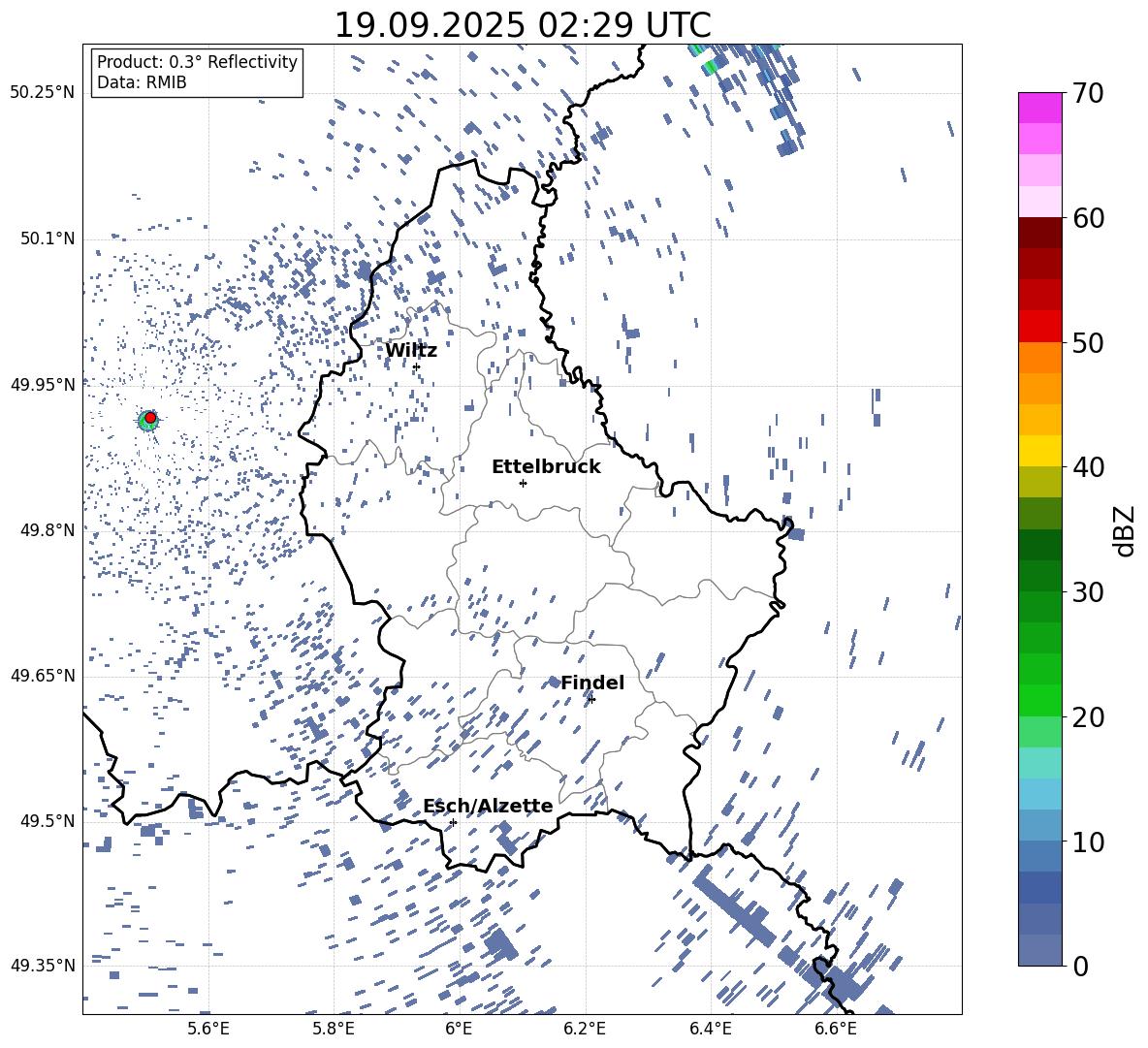Viewport: 1148px width, 1048px height.
Task: Click the Findel city label
Action: 592,683
